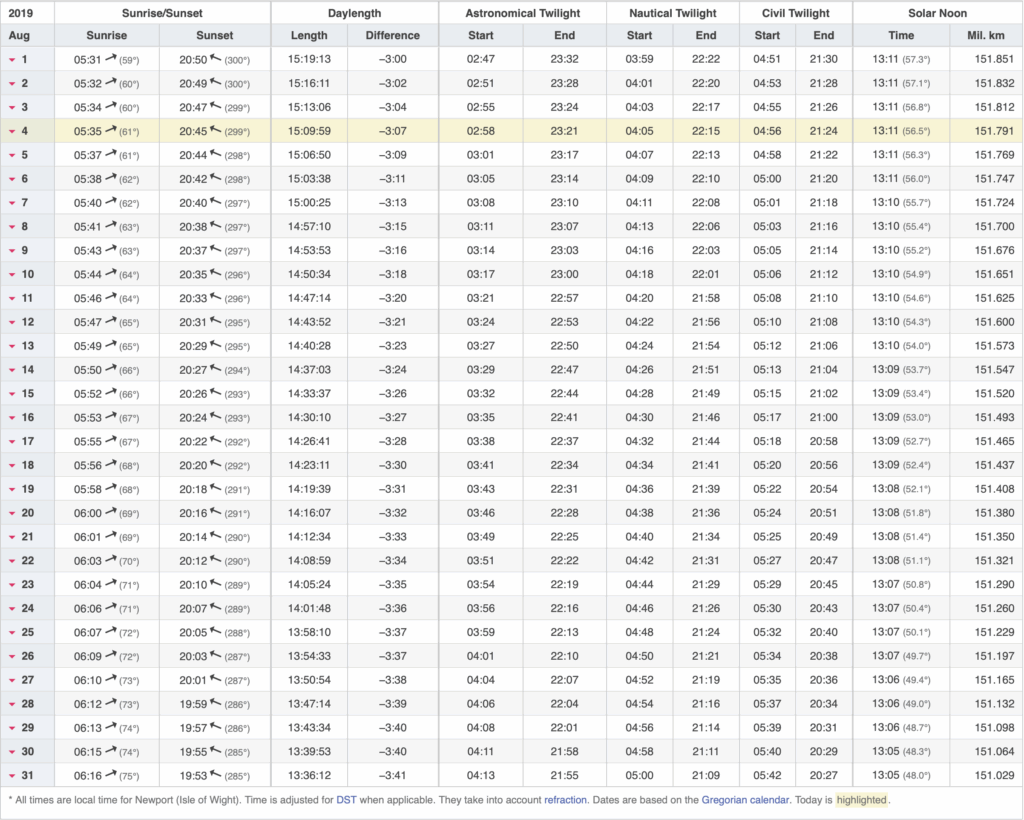
Task: Click the sunset direction arrow for Aug 1
Action: click(216, 59)
